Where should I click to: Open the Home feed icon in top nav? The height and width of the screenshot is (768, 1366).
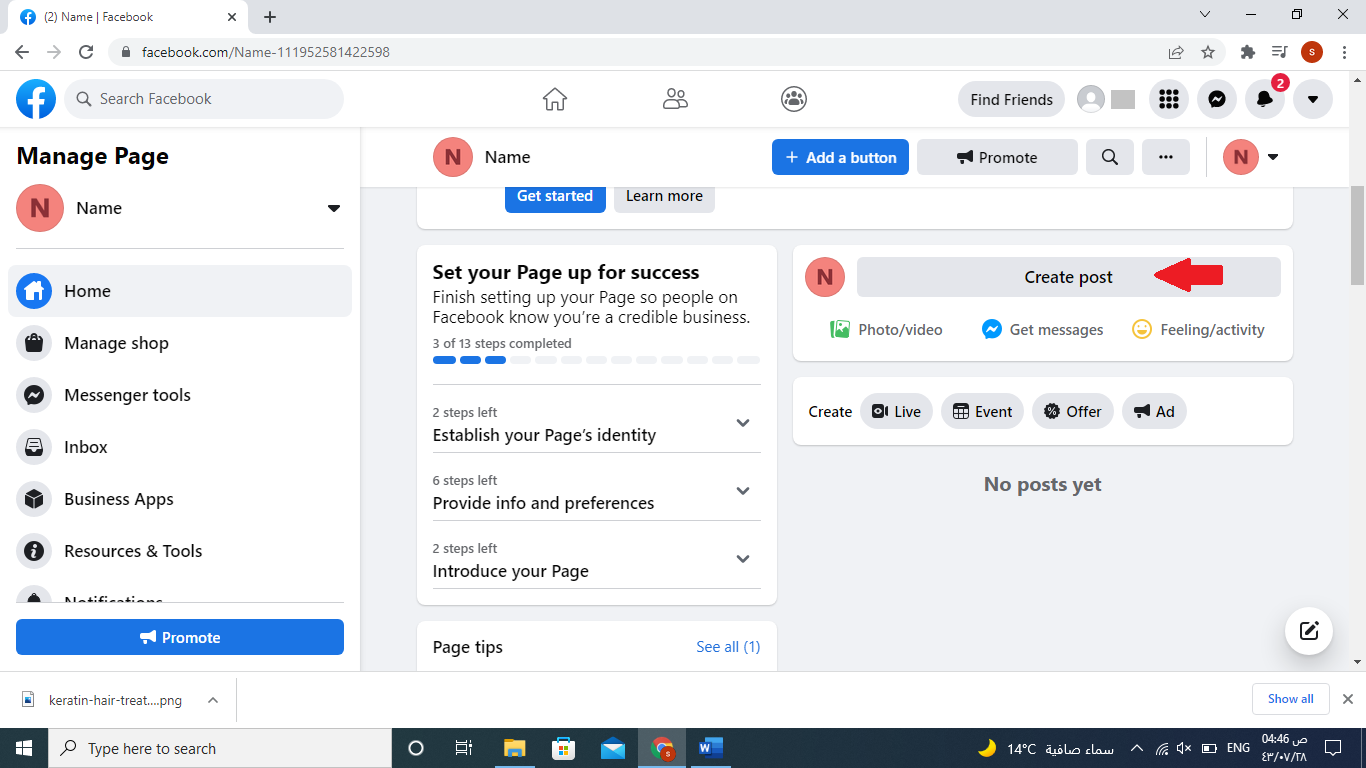(x=555, y=99)
